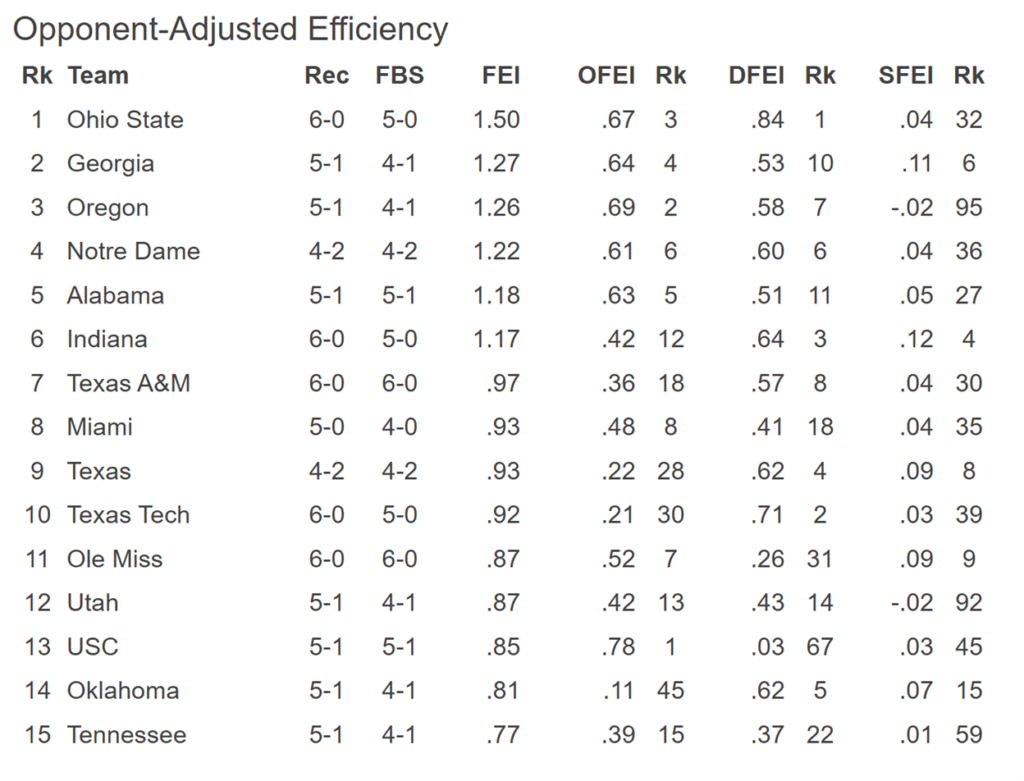
Task: Select the Texas Tech team name
Action: click(x=128, y=515)
